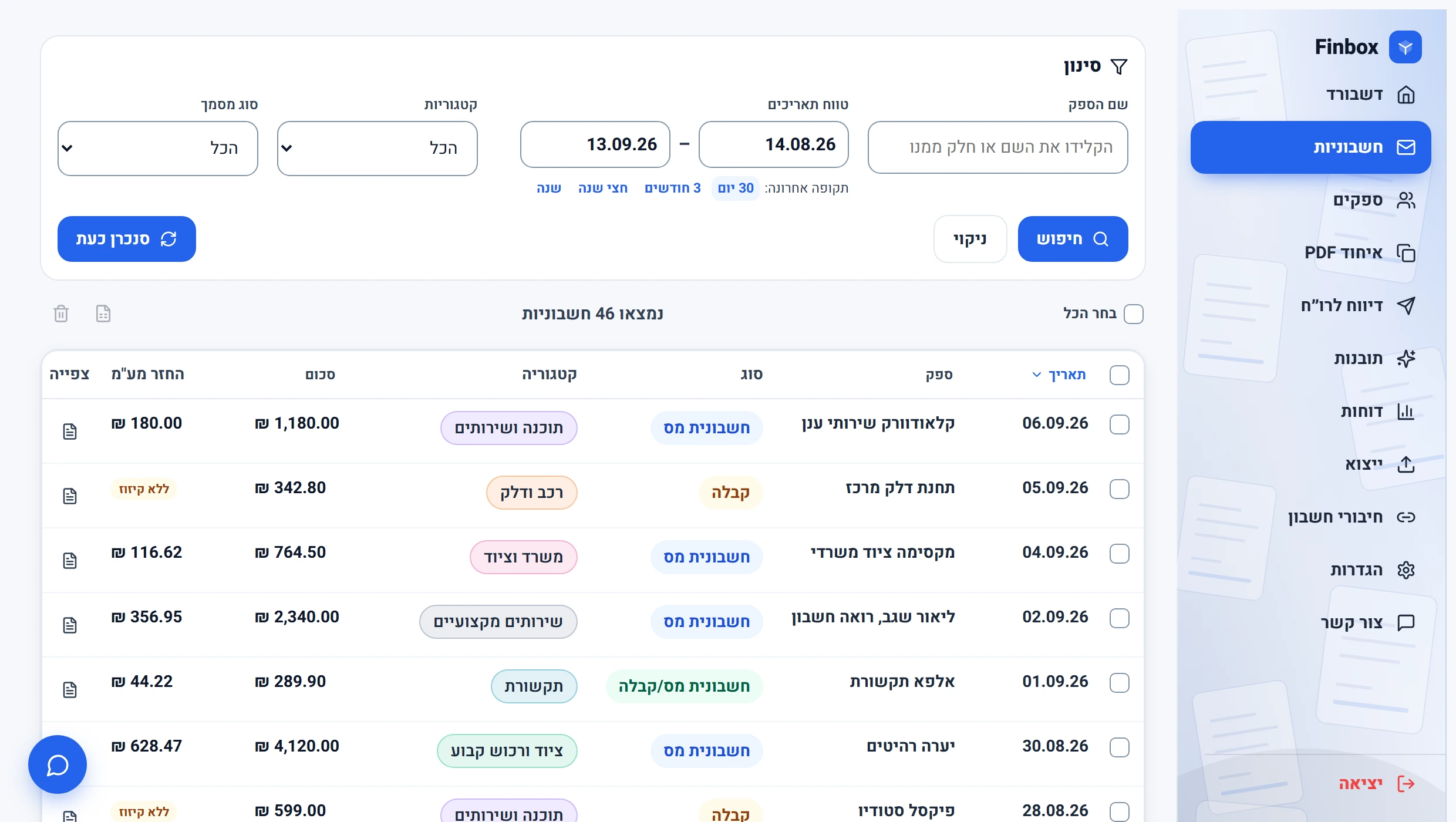1456x822 pixels.
Task: View document for קלאודוורק שירותי ענן row
Action: 70,432
